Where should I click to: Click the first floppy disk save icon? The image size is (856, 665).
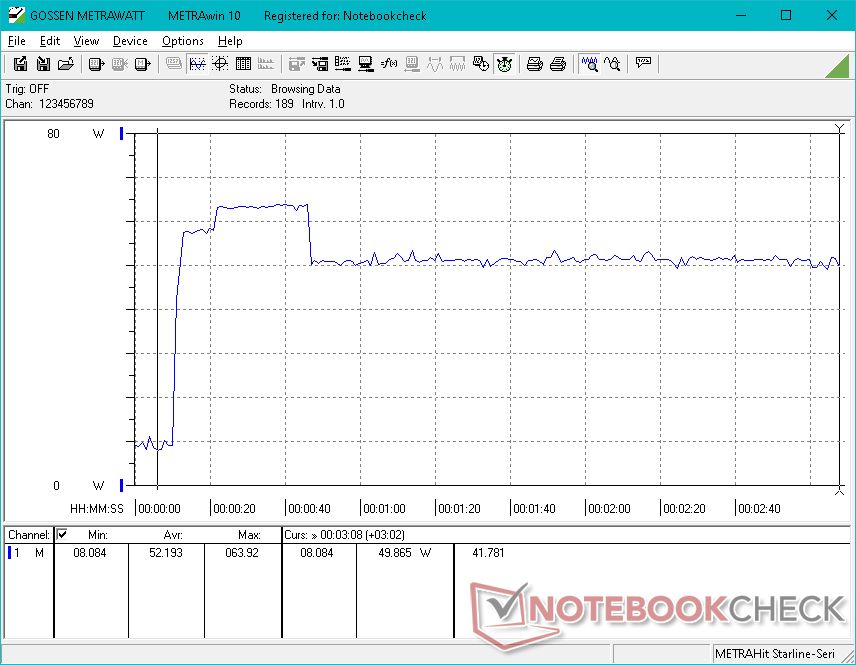[x=20, y=64]
